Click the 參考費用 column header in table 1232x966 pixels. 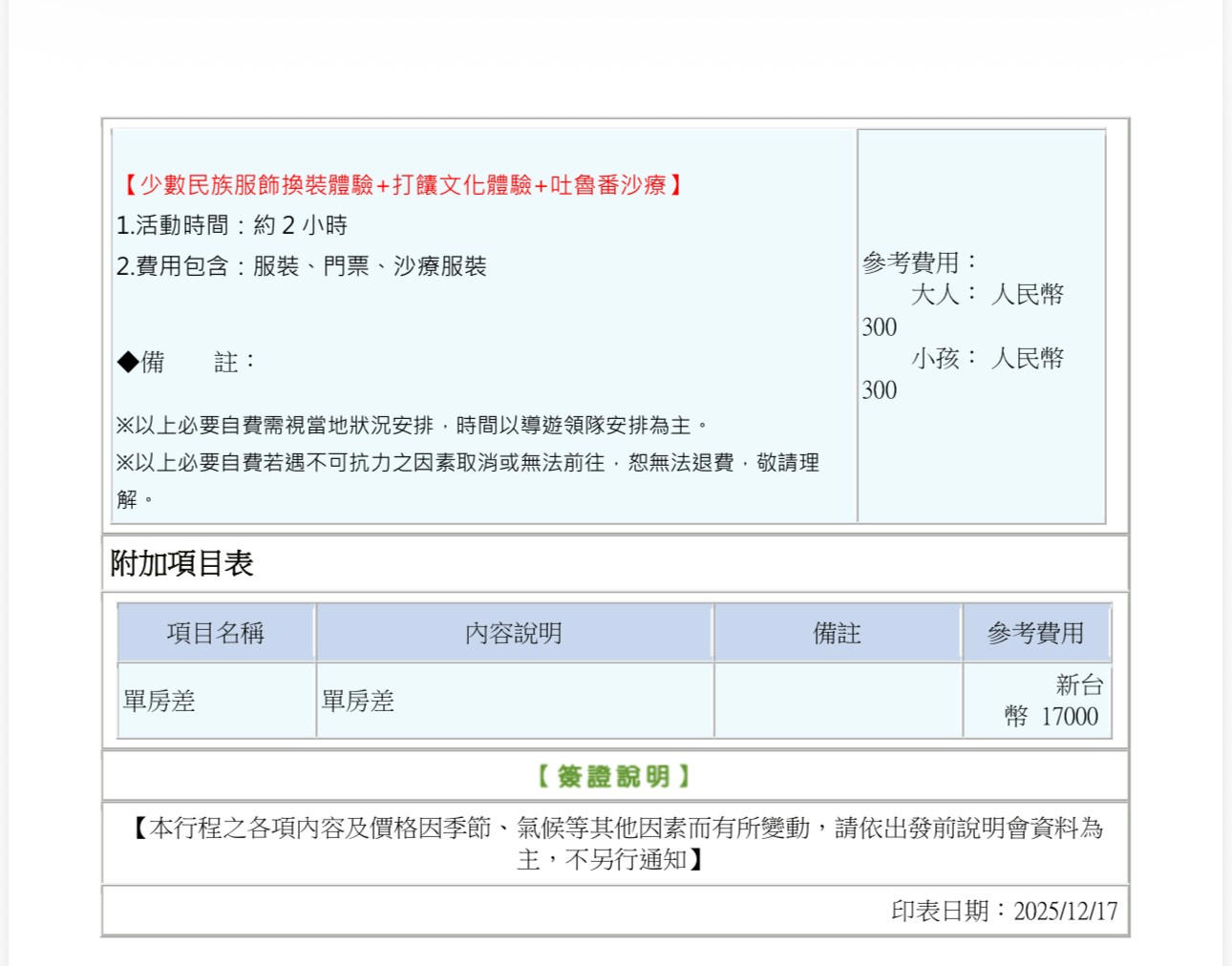(x=1035, y=633)
